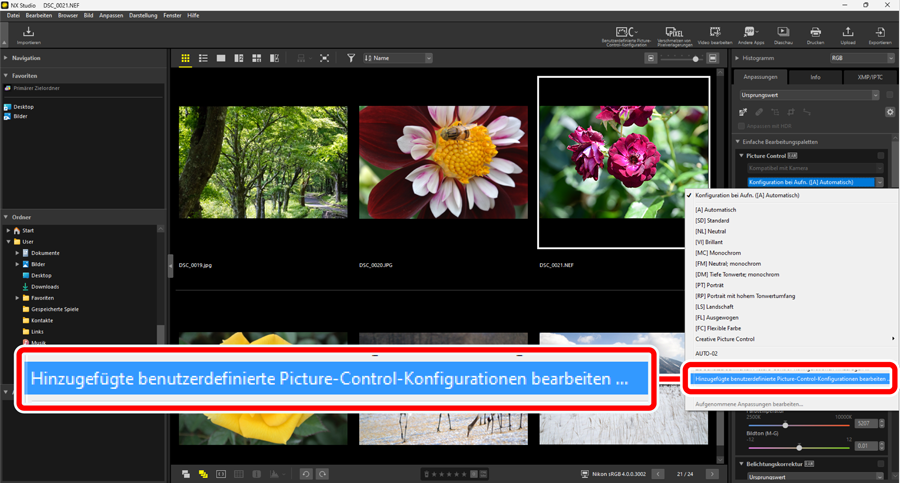Open adjustment settings gear icon
The height and width of the screenshot is (483, 900).
(x=889, y=112)
